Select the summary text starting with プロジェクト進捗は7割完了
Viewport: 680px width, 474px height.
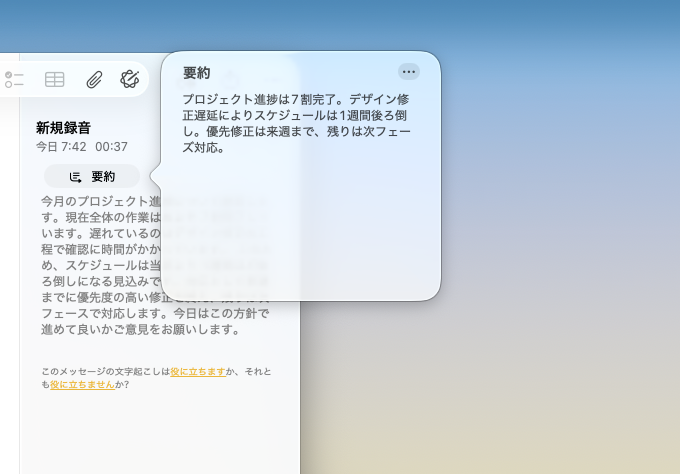[x=296, y=124]
